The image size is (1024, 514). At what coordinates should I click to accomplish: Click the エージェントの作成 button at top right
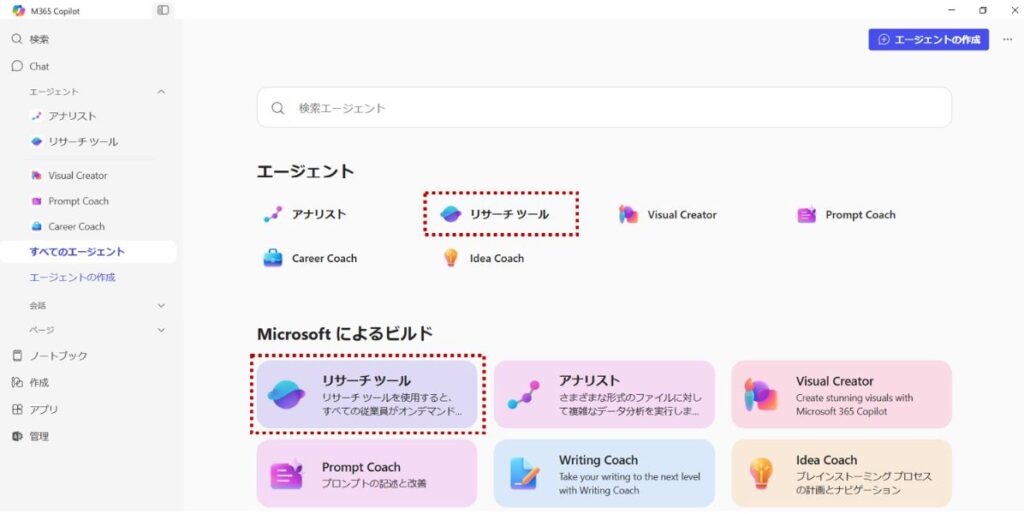929,39
